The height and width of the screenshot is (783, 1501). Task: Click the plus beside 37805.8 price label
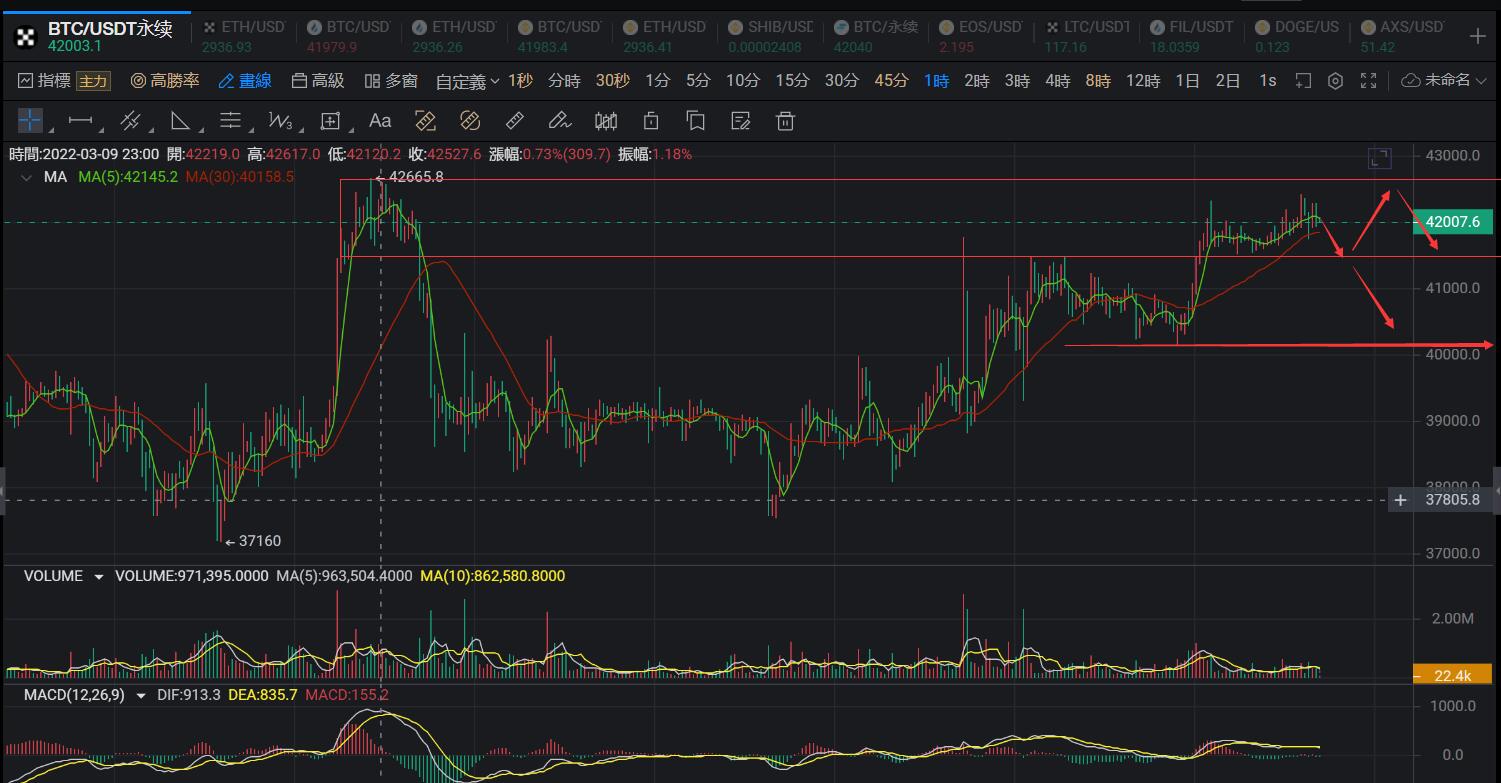1401,499
